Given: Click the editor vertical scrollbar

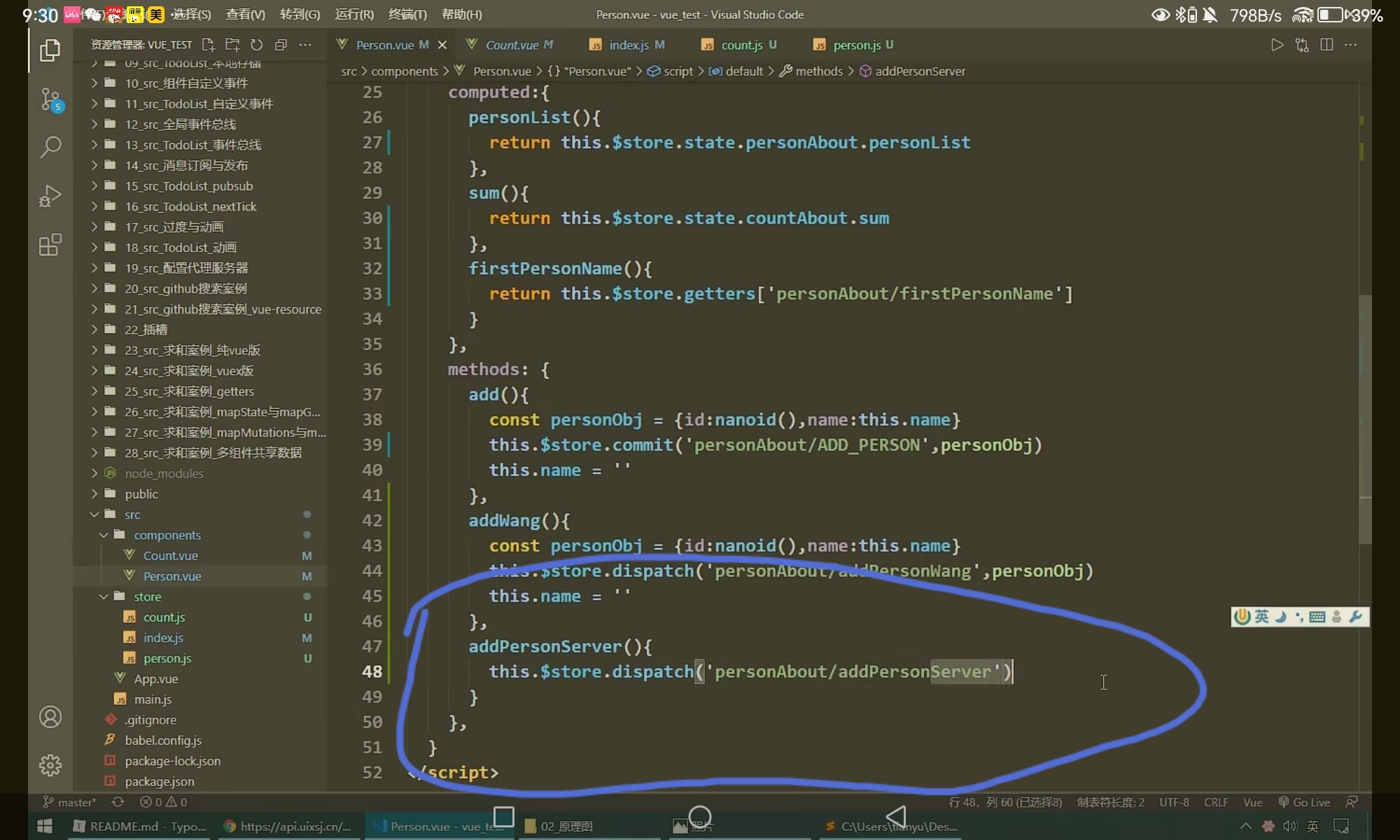Looking at the screenshot, I should pos(1364,420).
